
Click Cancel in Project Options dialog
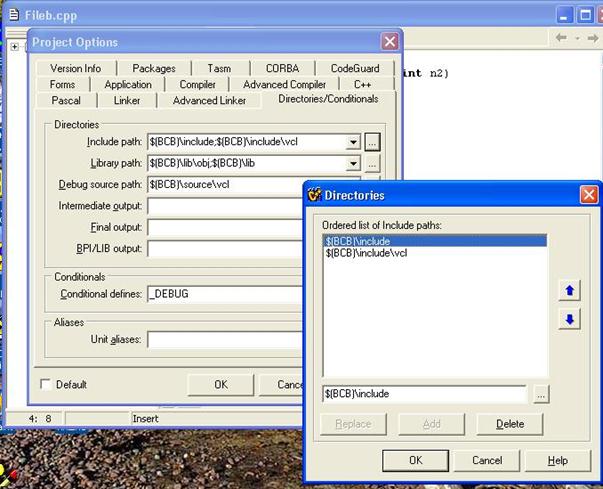pos(283,385)
